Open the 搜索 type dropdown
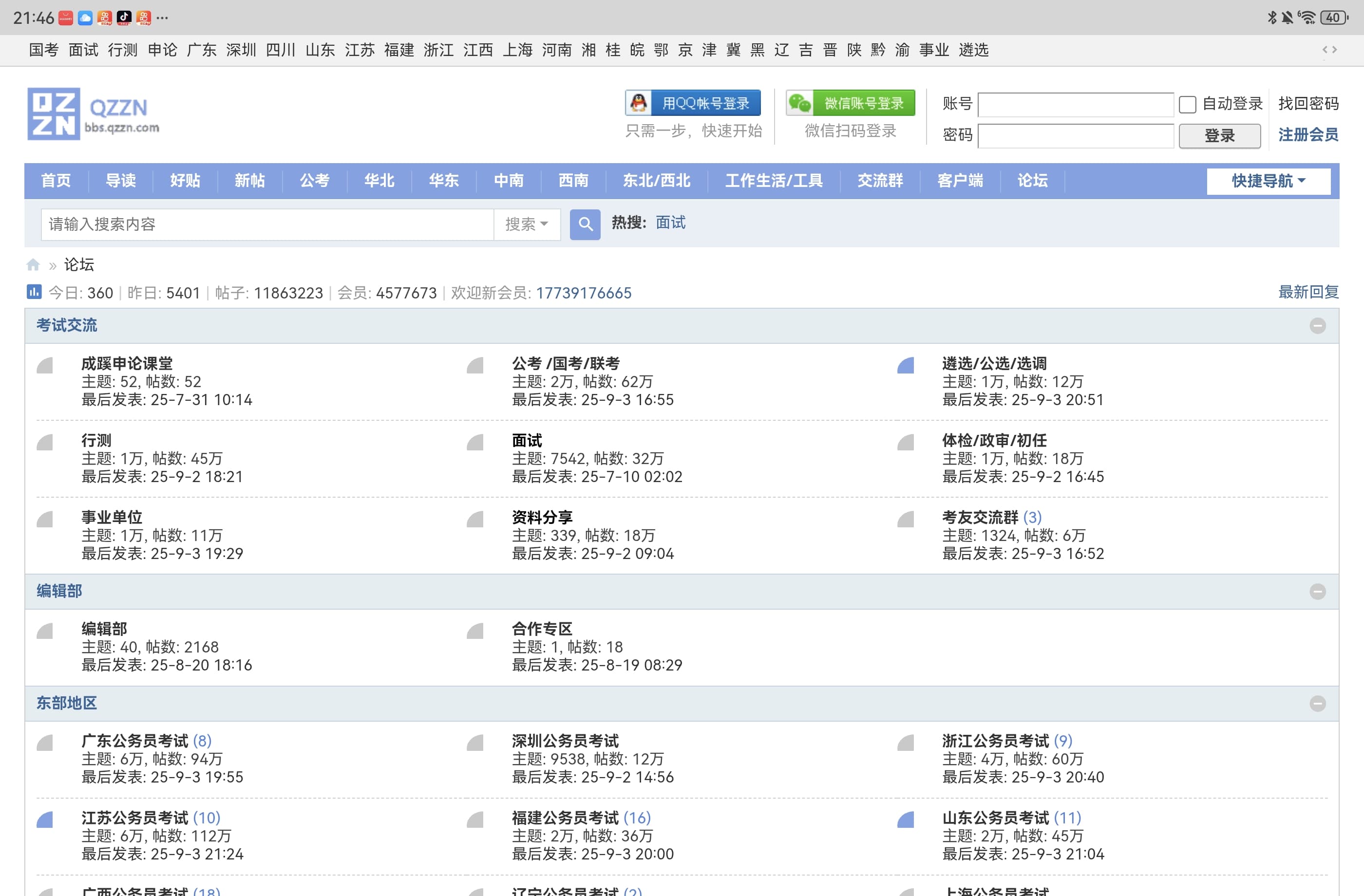1364x896 pixels. pos(526,224)
